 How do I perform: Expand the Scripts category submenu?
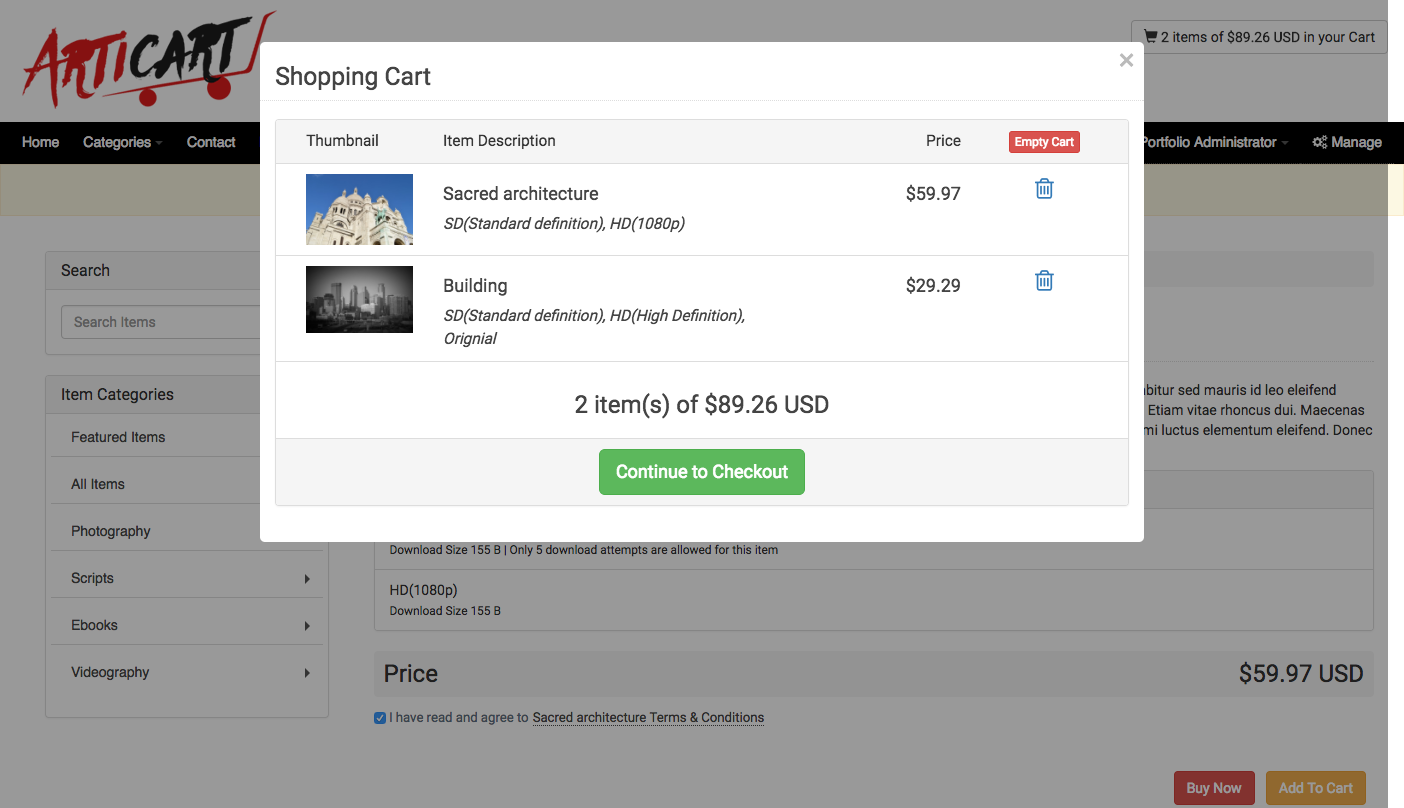(x=307, y=579)
